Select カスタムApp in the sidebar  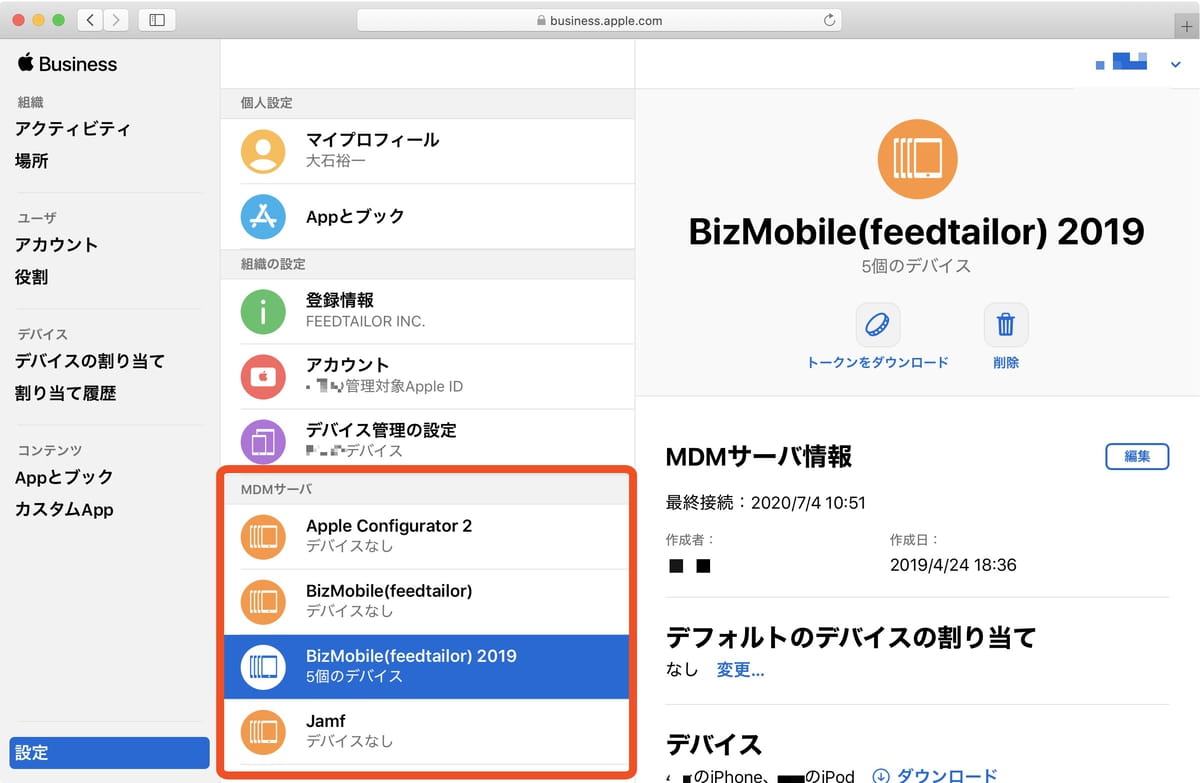tap(64, 509)
